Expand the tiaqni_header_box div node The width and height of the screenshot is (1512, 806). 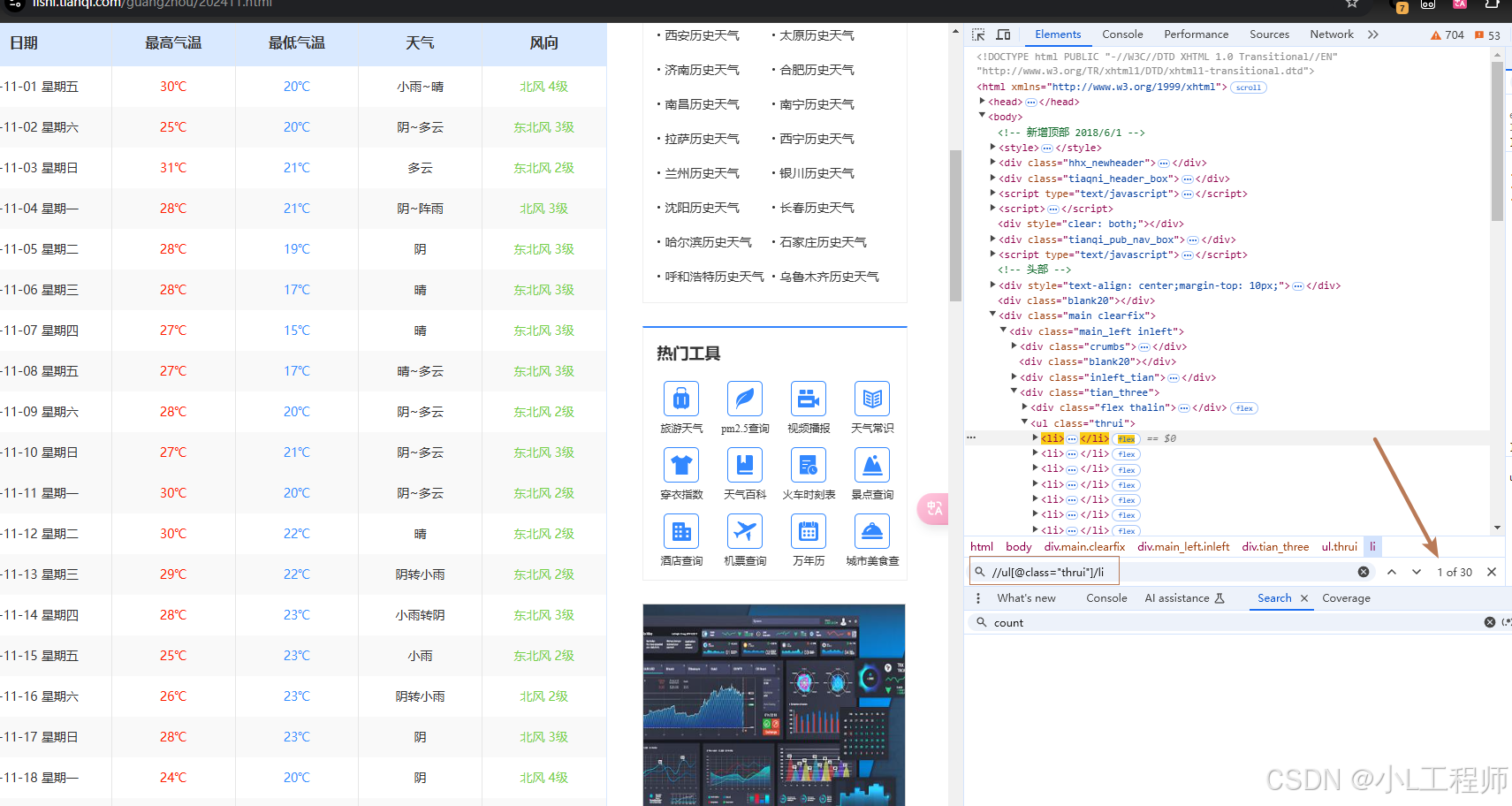[993, 178]
